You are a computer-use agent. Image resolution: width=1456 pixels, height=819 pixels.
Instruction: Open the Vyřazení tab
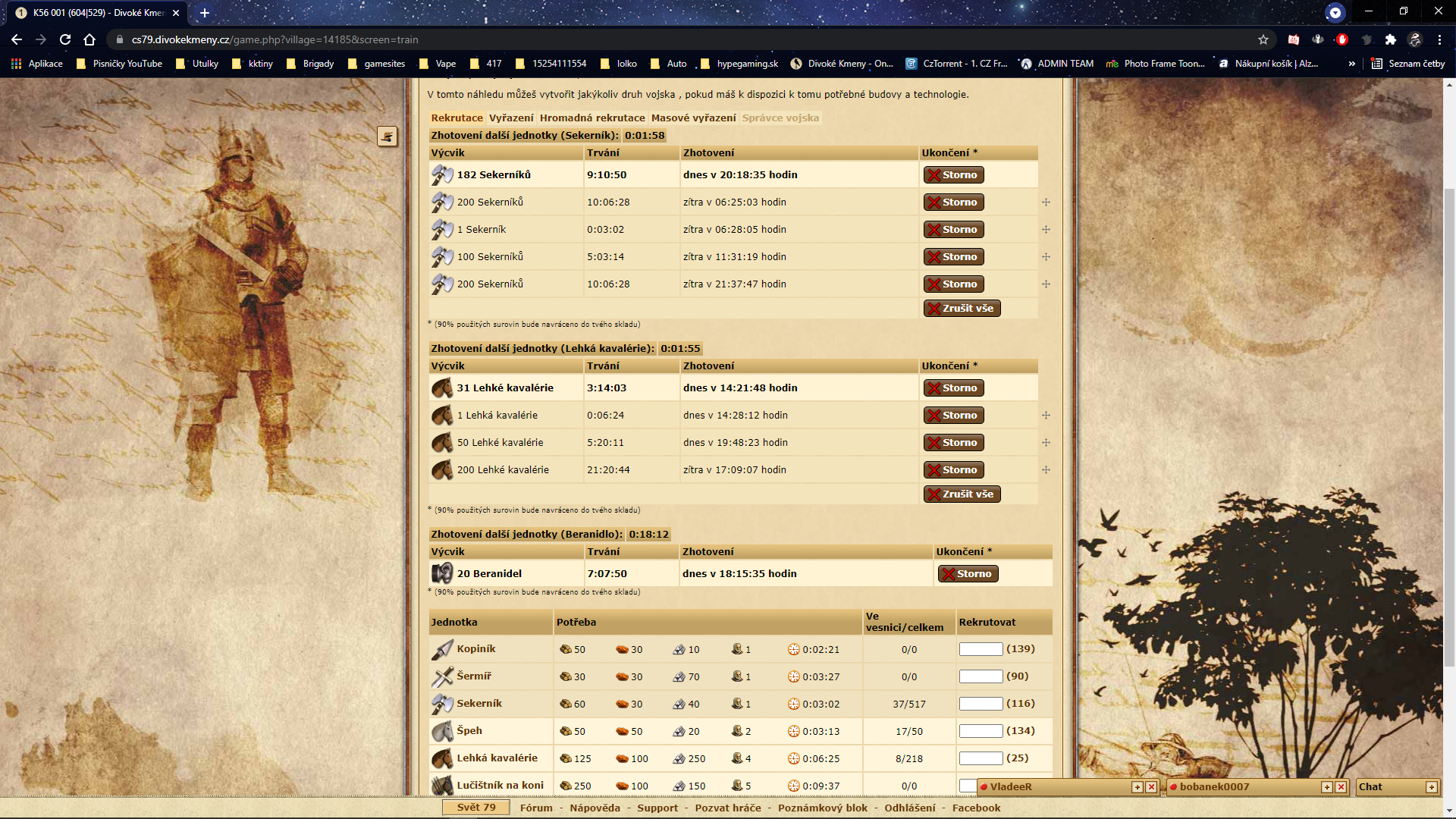511,118
